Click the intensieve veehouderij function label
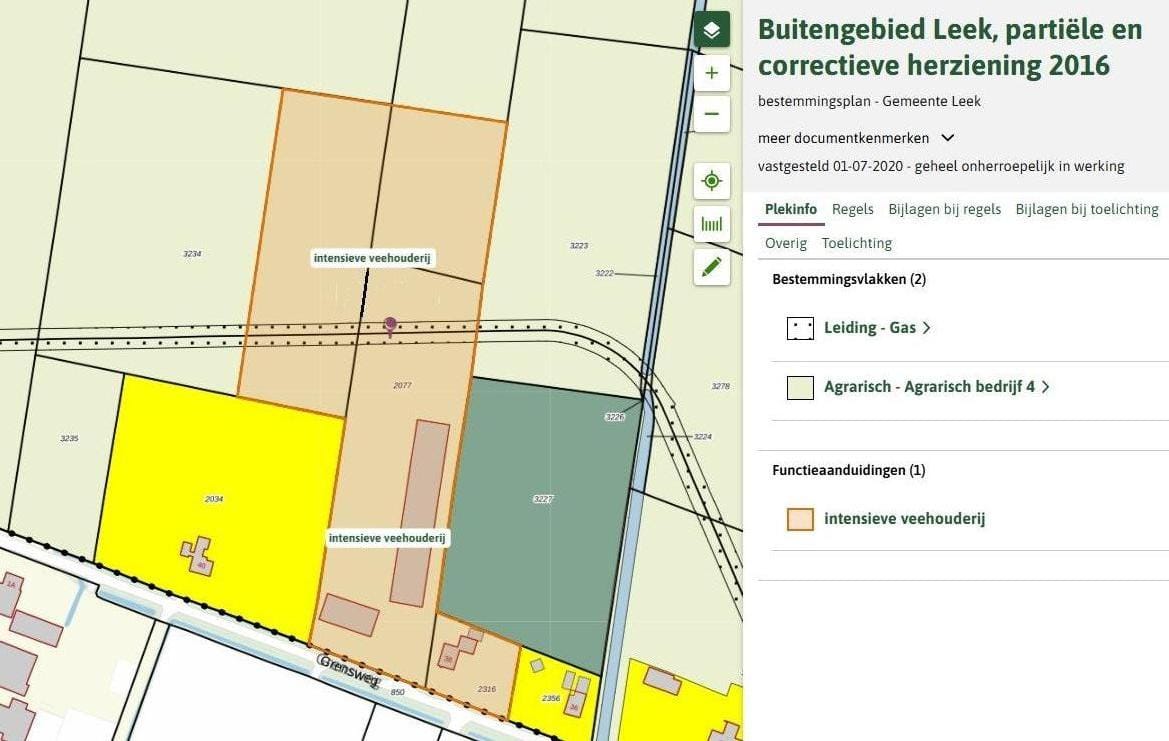This screenshot has width=1169, height=741. pyautogui.click(x=904, y=519)
